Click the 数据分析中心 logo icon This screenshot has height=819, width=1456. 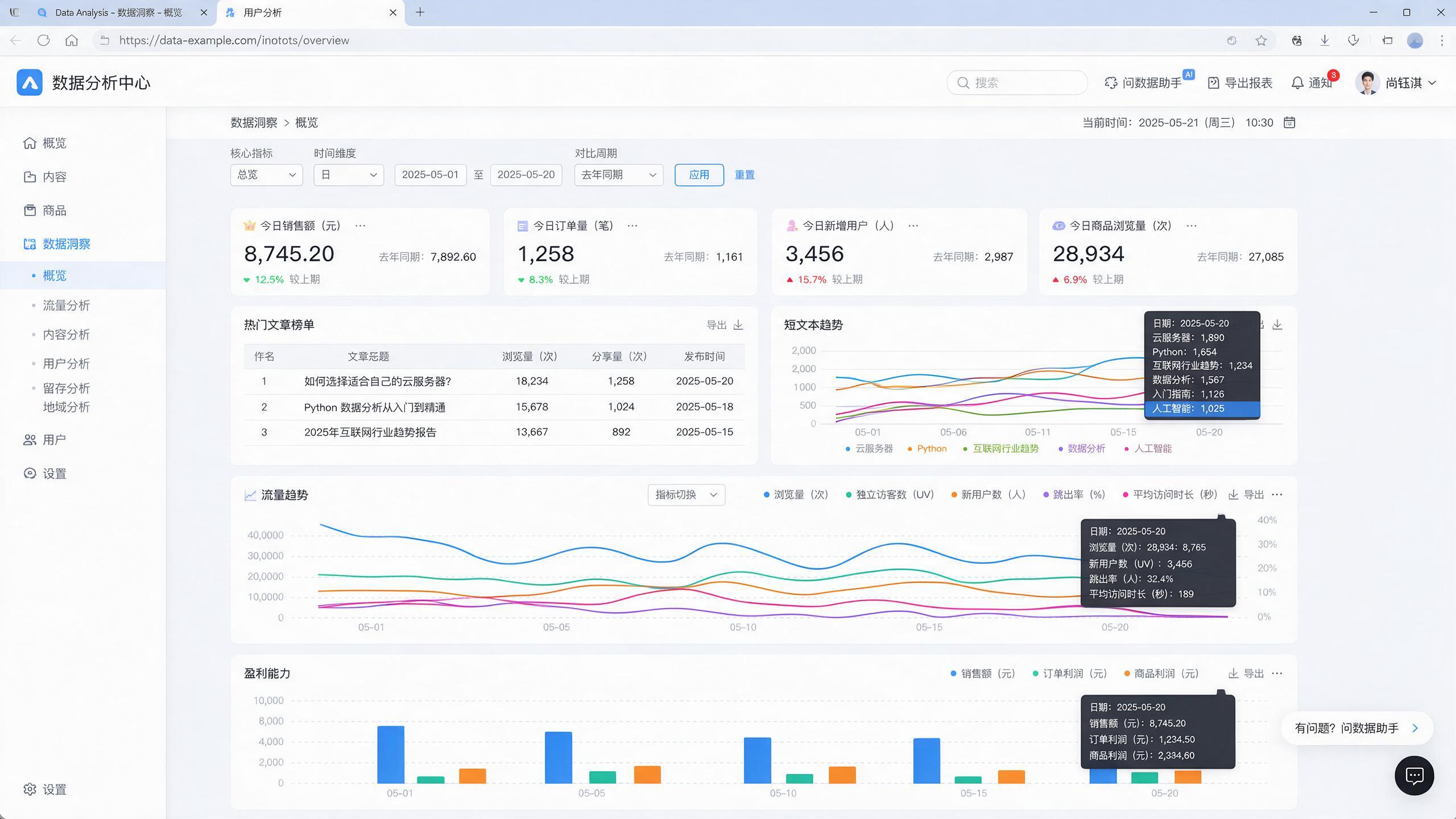click(30, 82)
